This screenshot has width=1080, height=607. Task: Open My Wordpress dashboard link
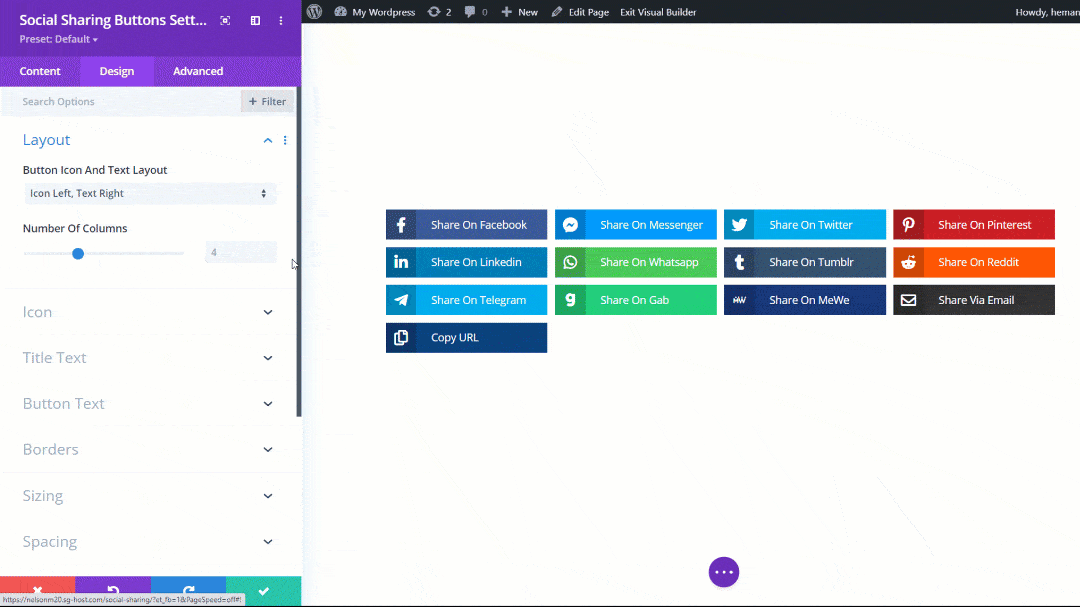coord(375,12)
